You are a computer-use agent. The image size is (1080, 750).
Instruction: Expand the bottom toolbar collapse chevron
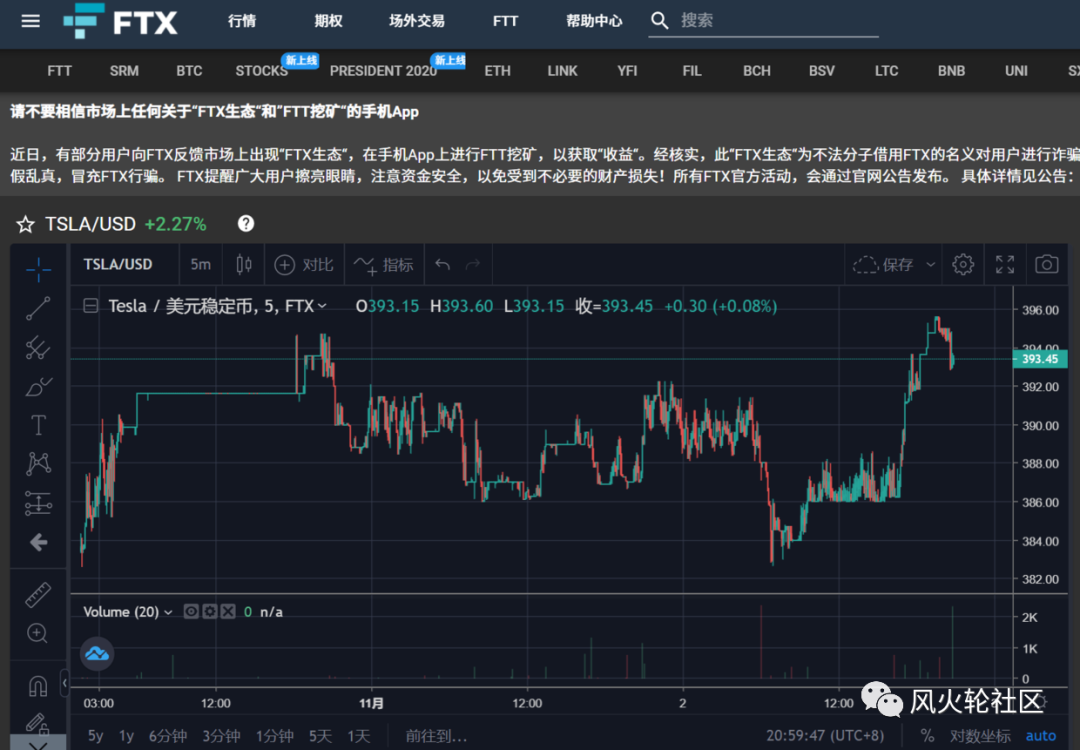pos(39,744)
